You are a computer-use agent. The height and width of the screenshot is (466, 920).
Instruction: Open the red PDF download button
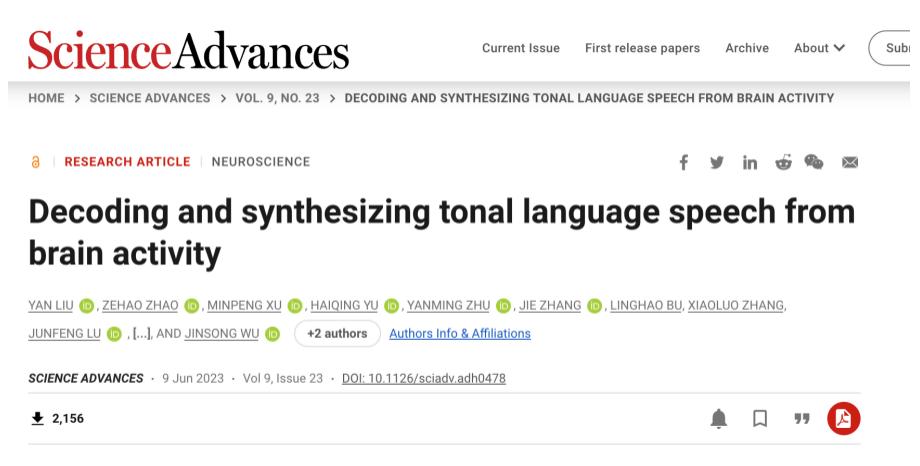pyautogui.click(x=844, y=418)
